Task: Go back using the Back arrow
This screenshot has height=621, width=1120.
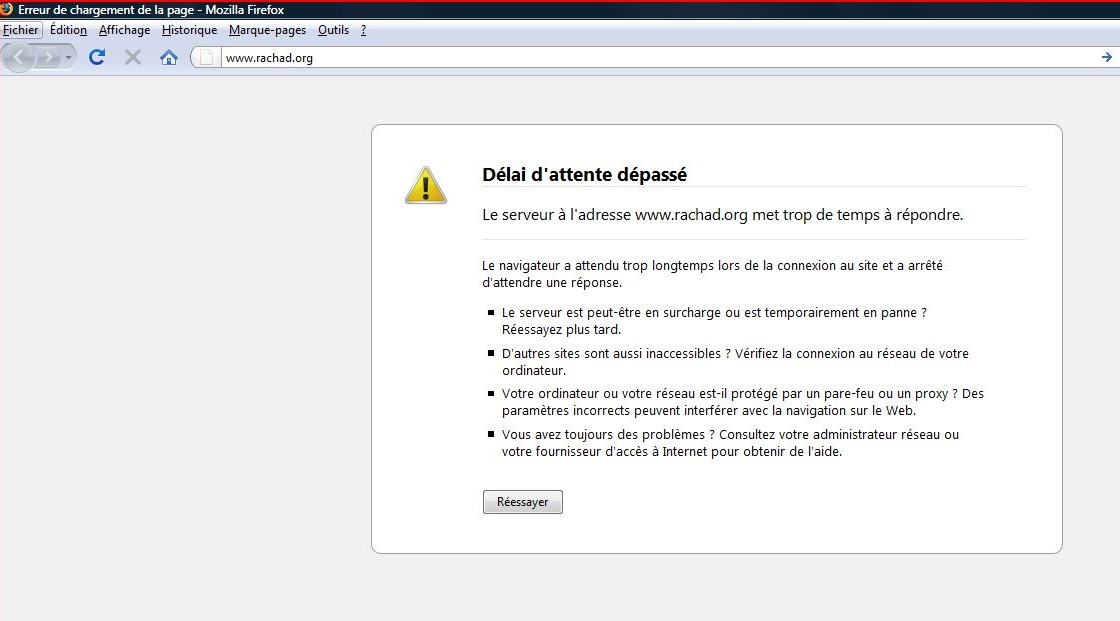Action: (x=19, y=57)
